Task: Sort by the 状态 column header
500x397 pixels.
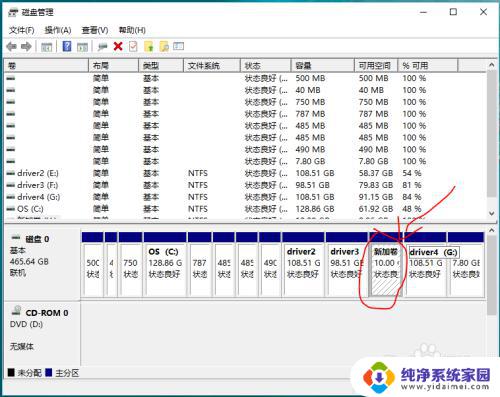Action: 266,66
